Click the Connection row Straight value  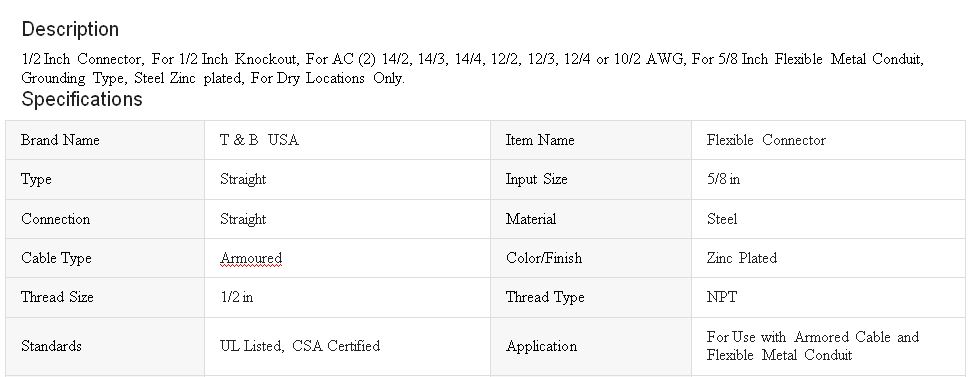243,219
